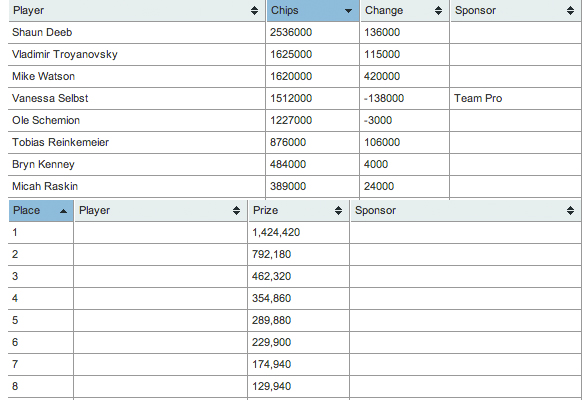Image resolution: width=587 pixels, height=400 pixels.
Task: Sort the payout table by the Place header
Action: [27, 210]
